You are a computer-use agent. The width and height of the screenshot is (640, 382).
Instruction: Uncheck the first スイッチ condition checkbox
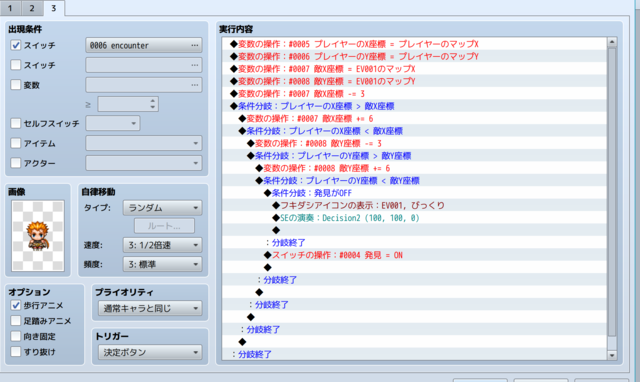(x=16, y=45)
